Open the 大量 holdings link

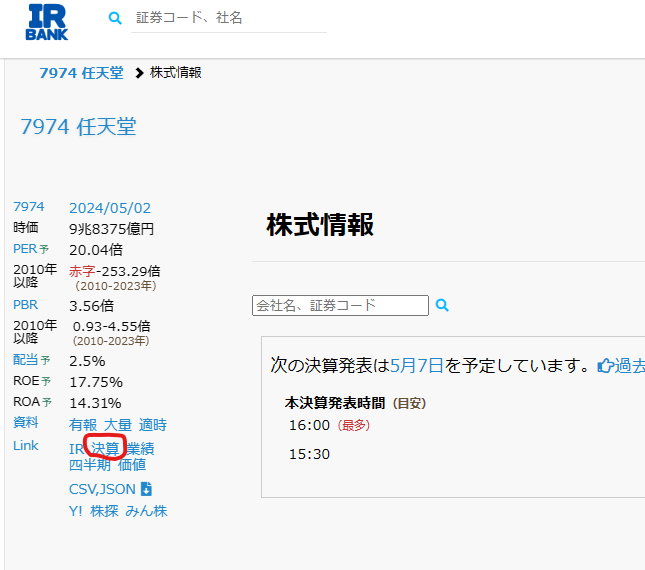click(x=118, y=425)
